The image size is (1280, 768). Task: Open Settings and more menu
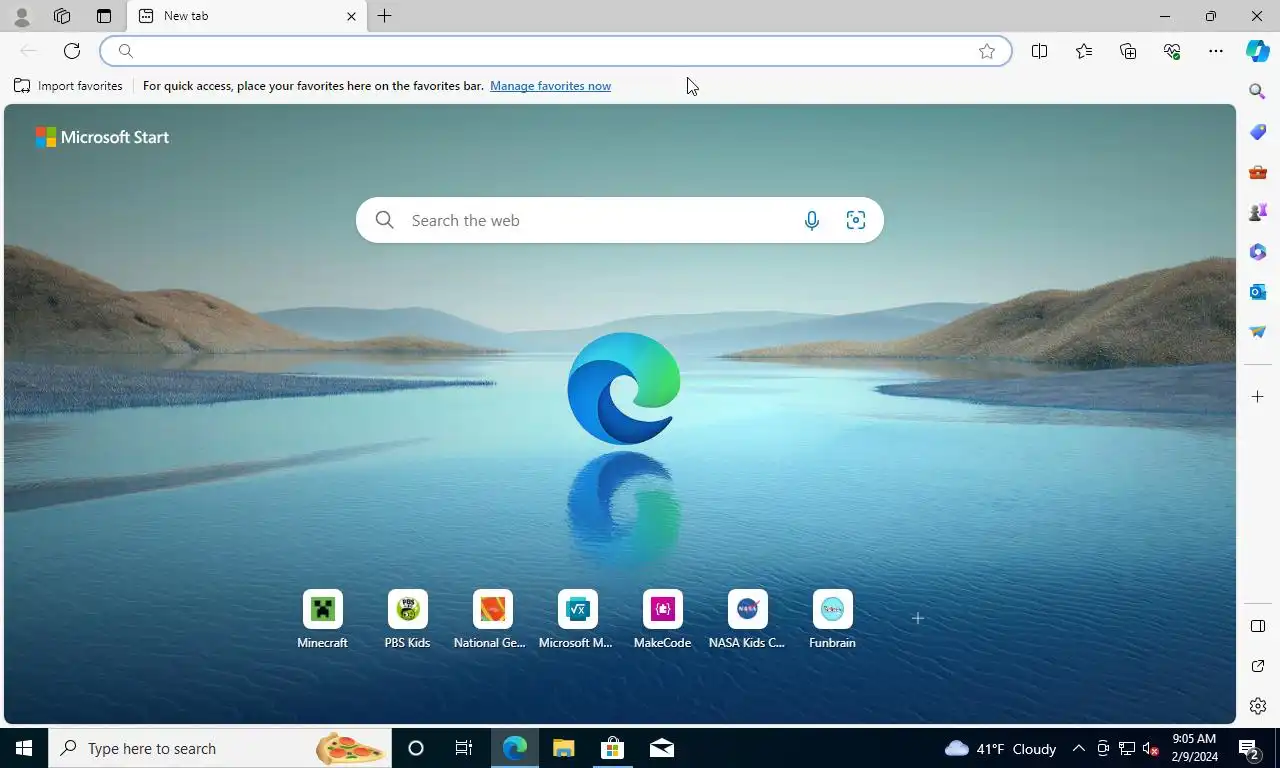point(1216,51)
